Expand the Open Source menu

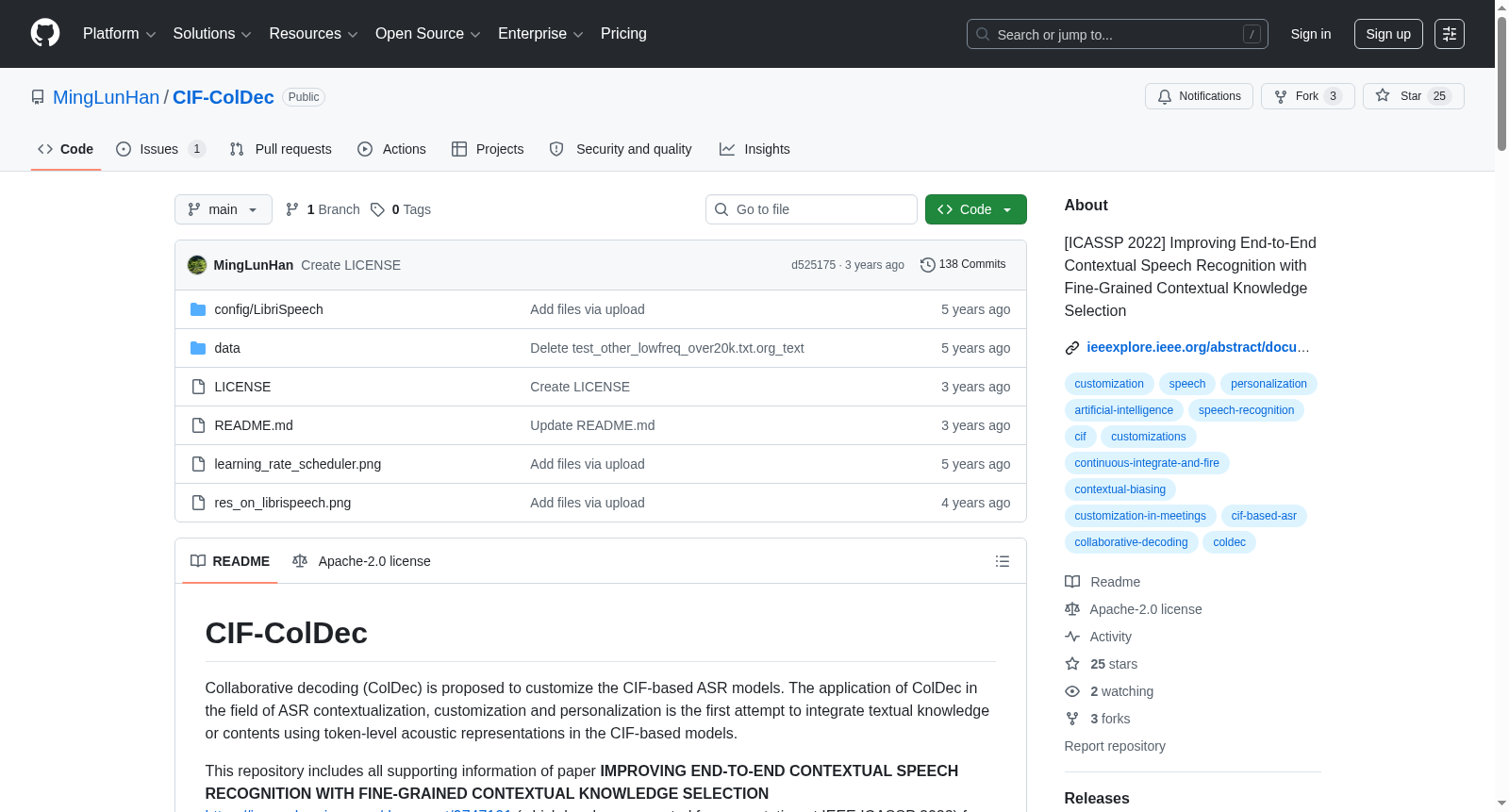point(427,34)
